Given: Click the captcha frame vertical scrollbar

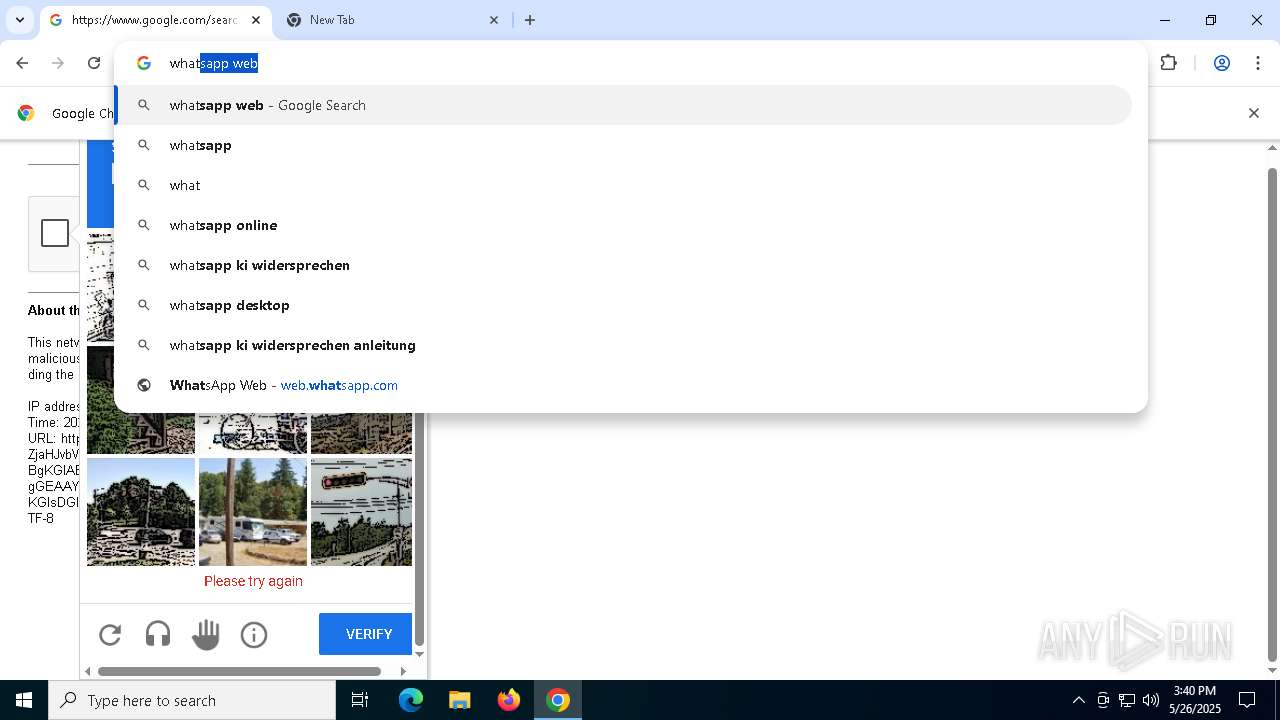Looking at the screenshot, I should (x=420, y=530).
